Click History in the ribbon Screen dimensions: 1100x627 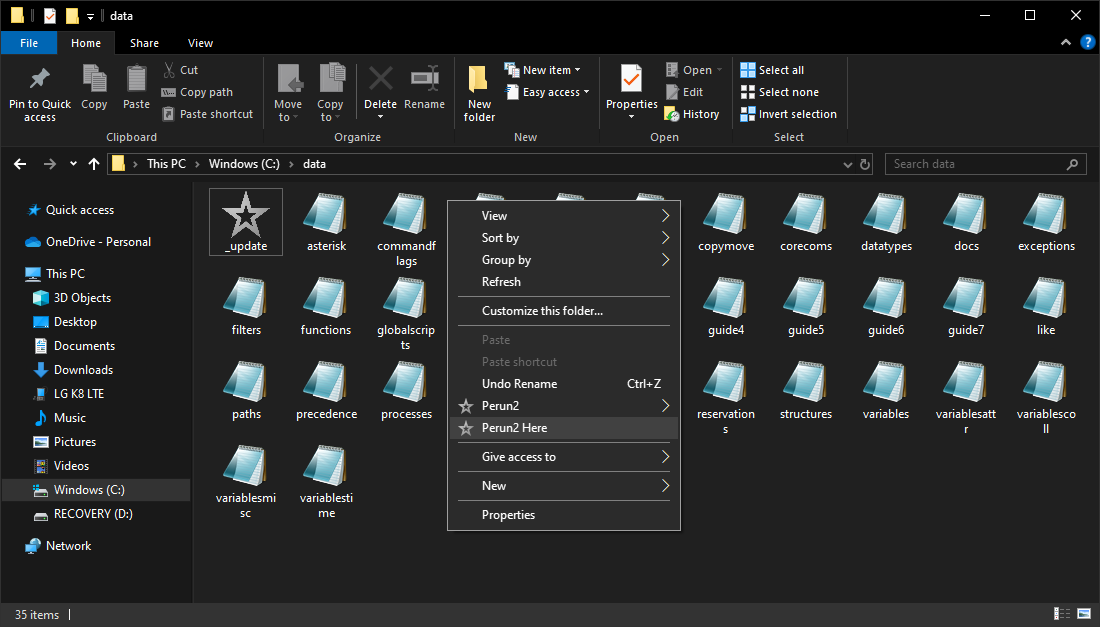click(x=692, y=114)
